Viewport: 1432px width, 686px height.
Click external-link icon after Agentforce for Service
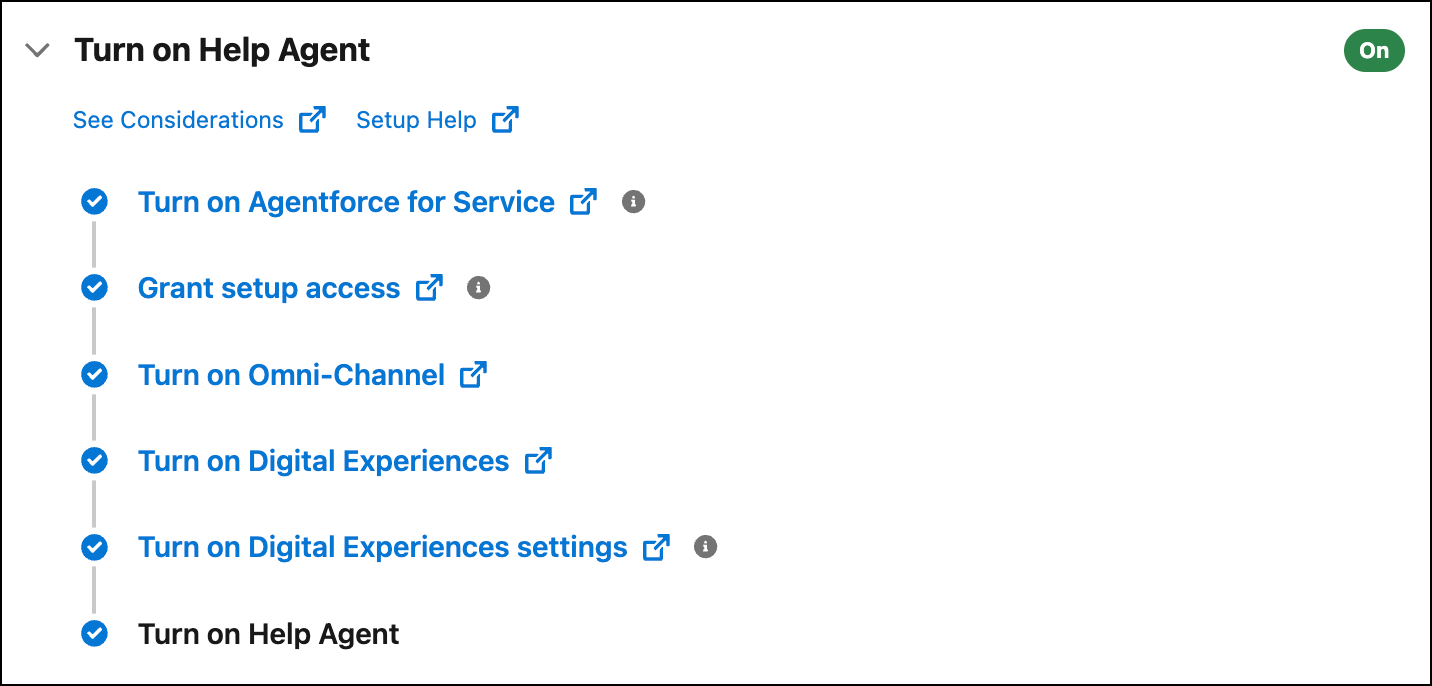tap(583, 202)
